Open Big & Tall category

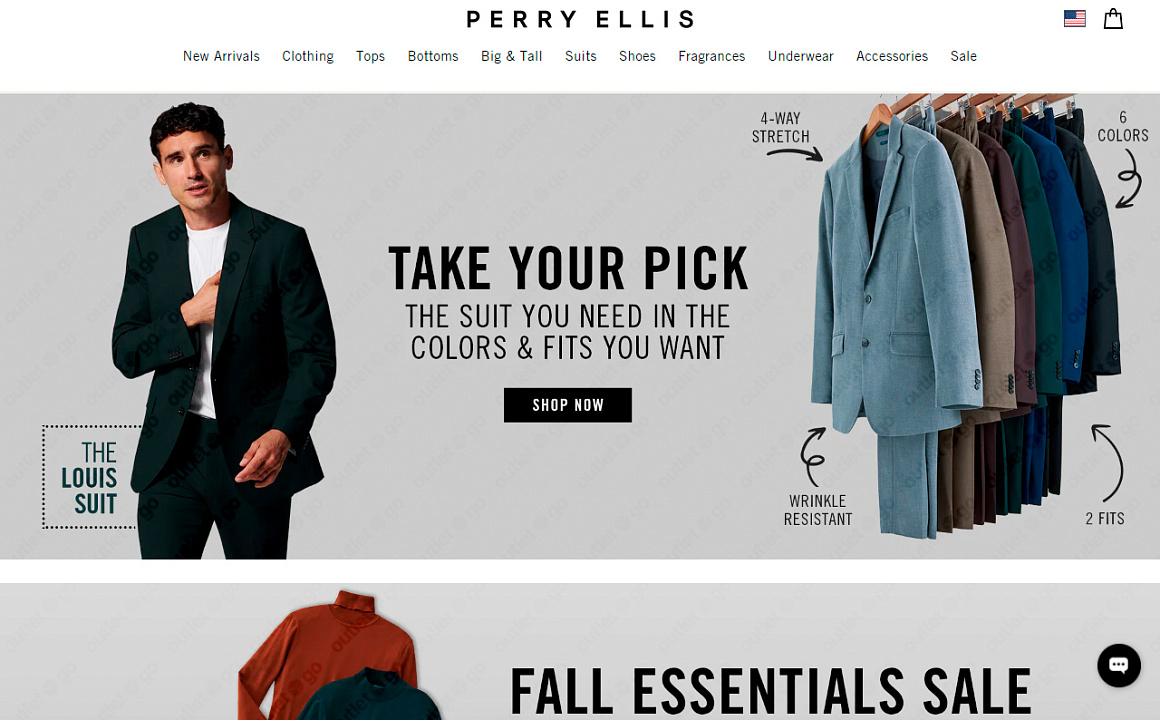511,56
